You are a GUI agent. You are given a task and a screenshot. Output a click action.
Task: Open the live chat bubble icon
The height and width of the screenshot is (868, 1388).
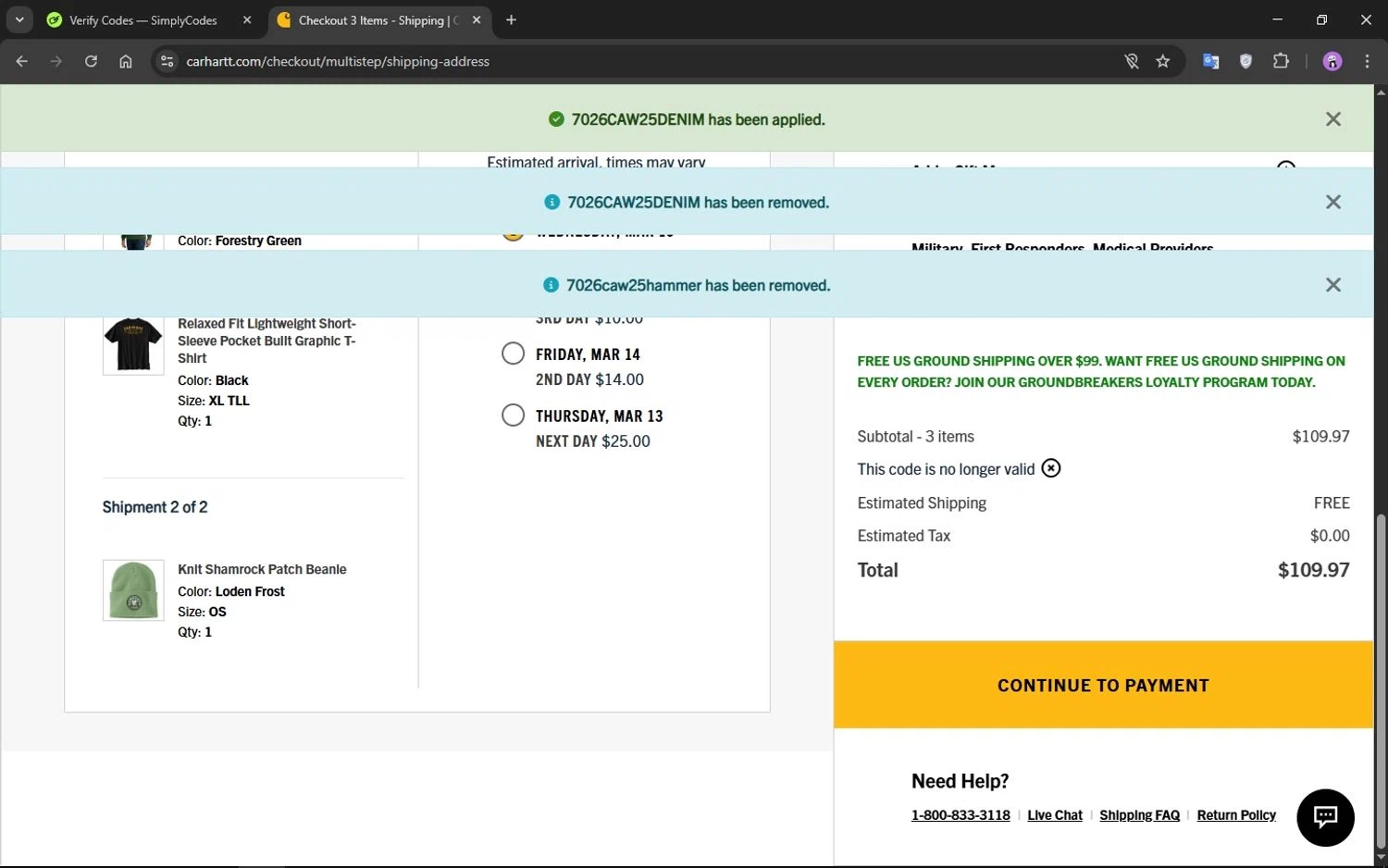(1324, 817)
